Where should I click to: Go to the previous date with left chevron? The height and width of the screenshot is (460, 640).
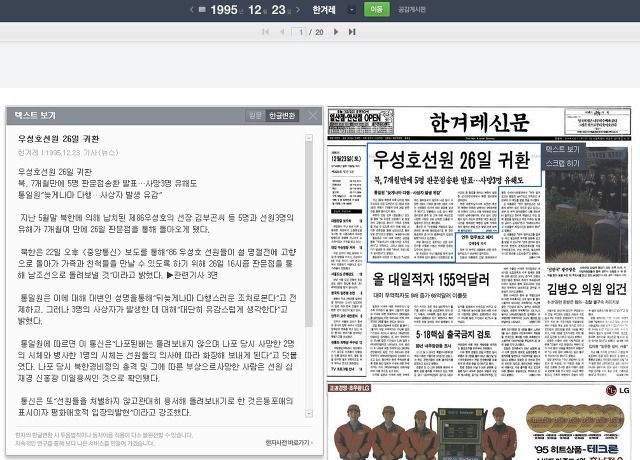(192, 10)
